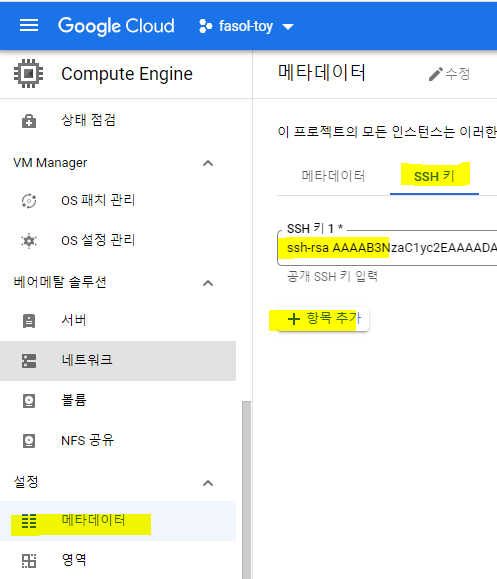The height and width of the screenshot is (579, 497).
Task: Click the sidebar vertical scrollbar
Action: pos(246,489)
